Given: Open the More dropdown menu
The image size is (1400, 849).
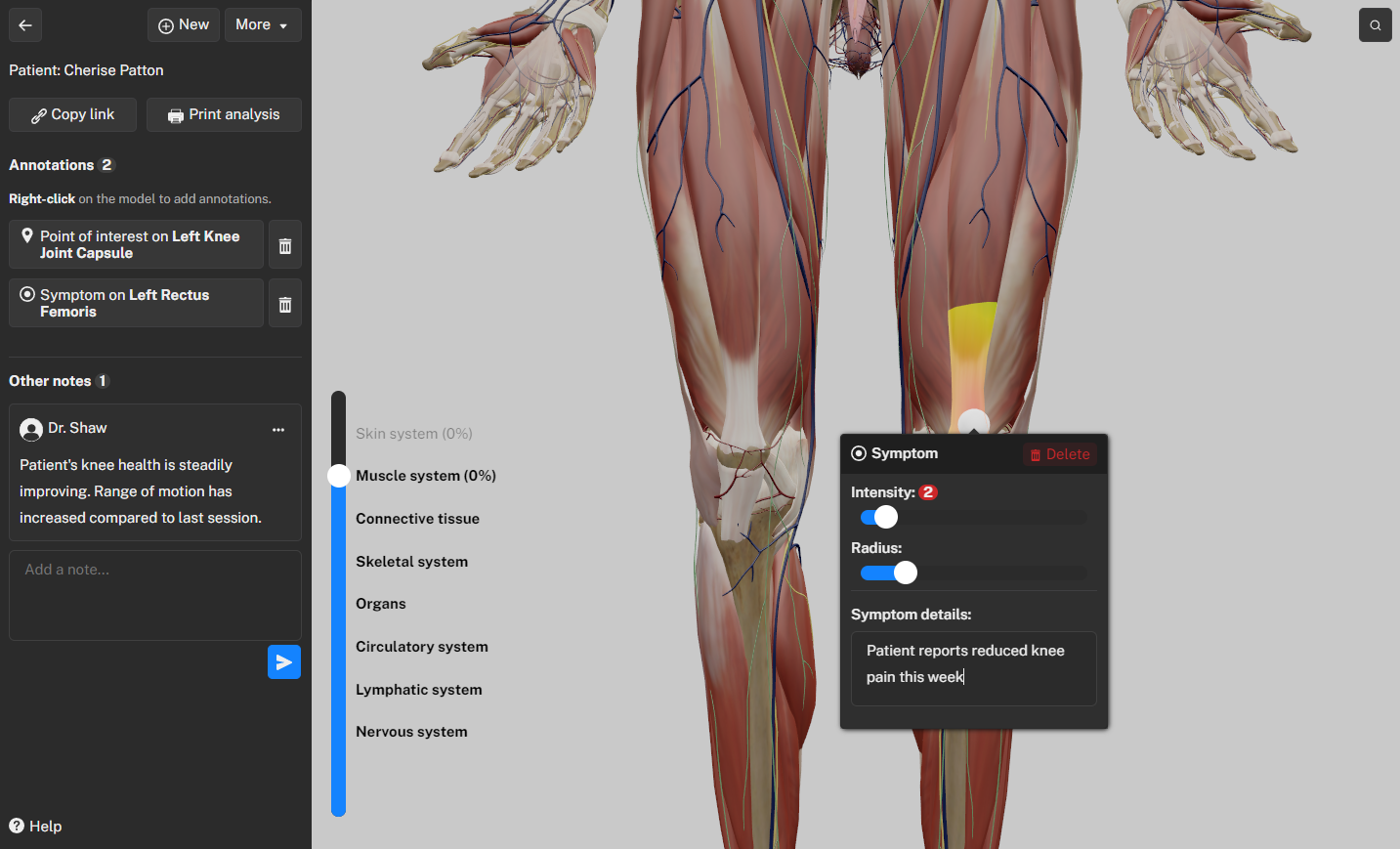Looking at the screenshot, I should [x=262, y=25].
